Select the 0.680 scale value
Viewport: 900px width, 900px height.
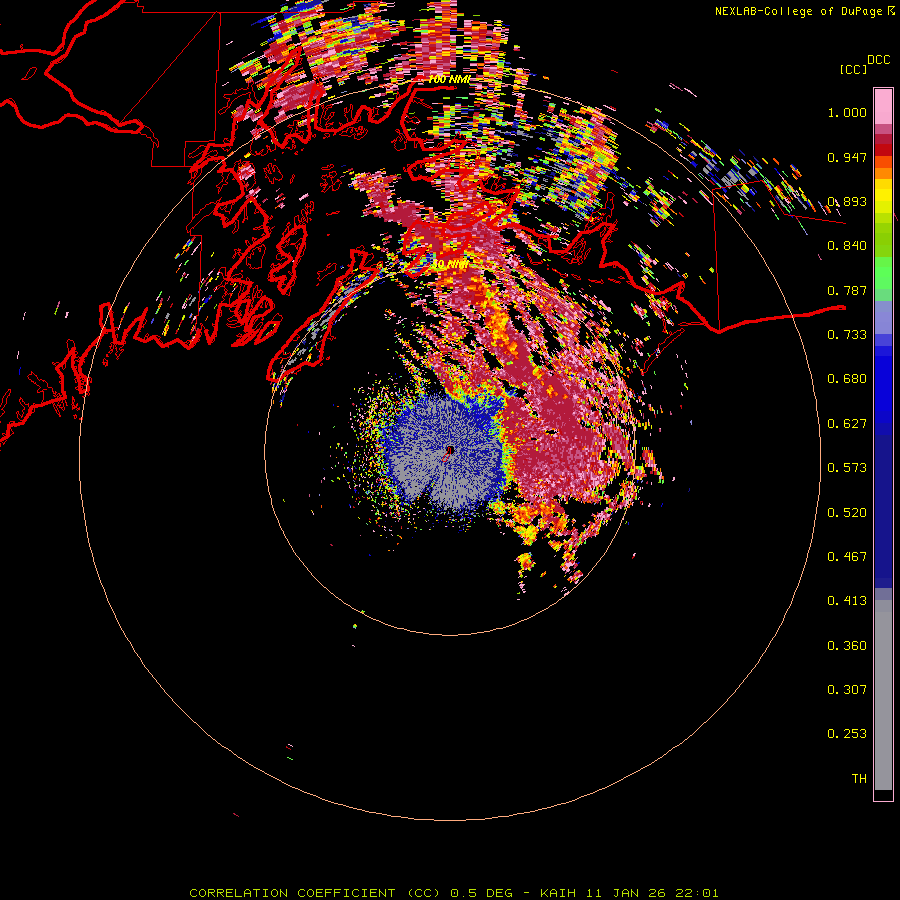(847, 379)
